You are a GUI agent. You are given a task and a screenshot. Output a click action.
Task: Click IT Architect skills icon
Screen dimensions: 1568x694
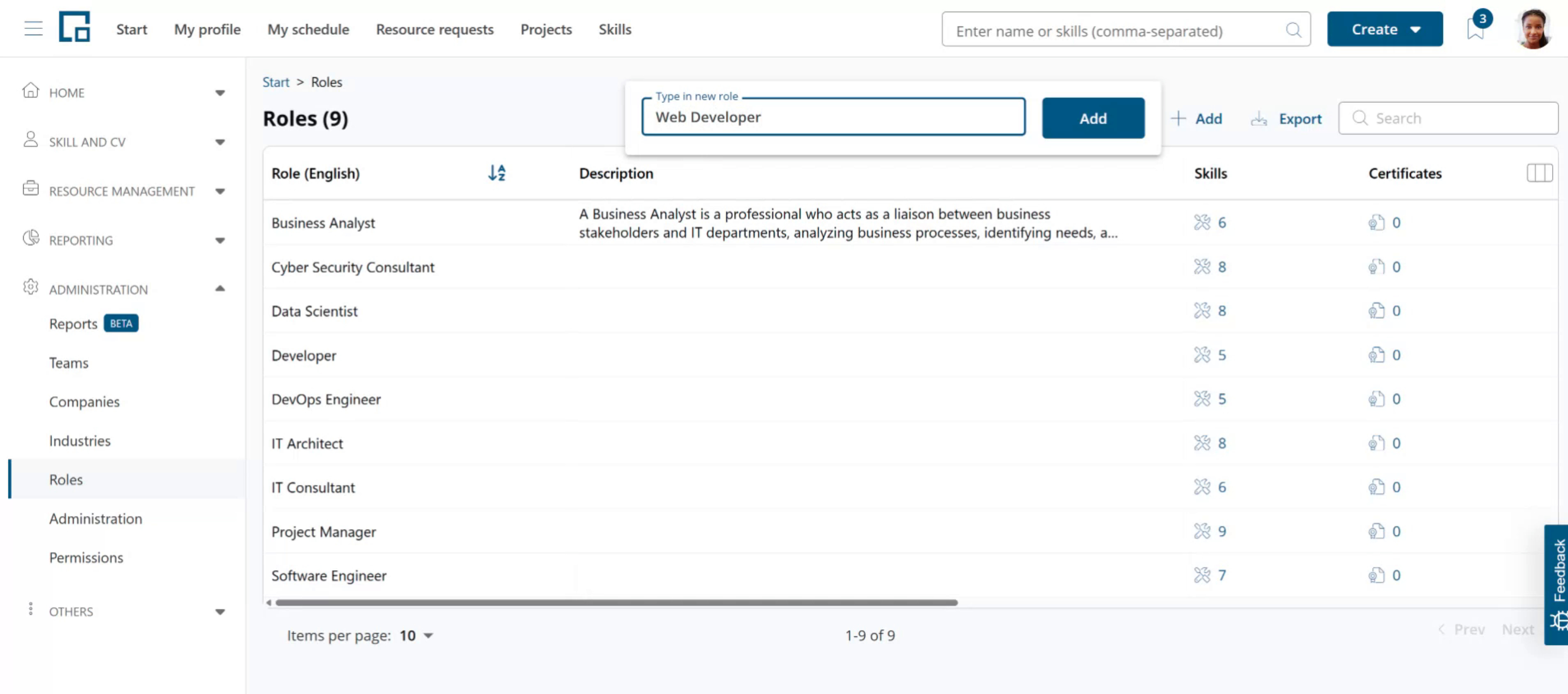coord(1202,443)
